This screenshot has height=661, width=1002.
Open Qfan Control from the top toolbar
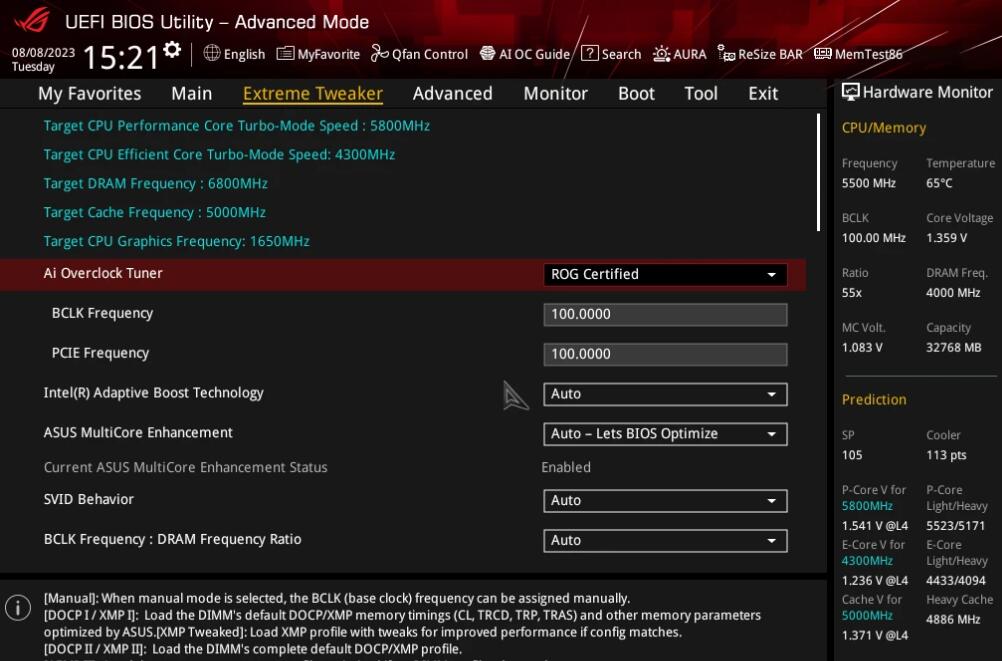pos(418,54)
